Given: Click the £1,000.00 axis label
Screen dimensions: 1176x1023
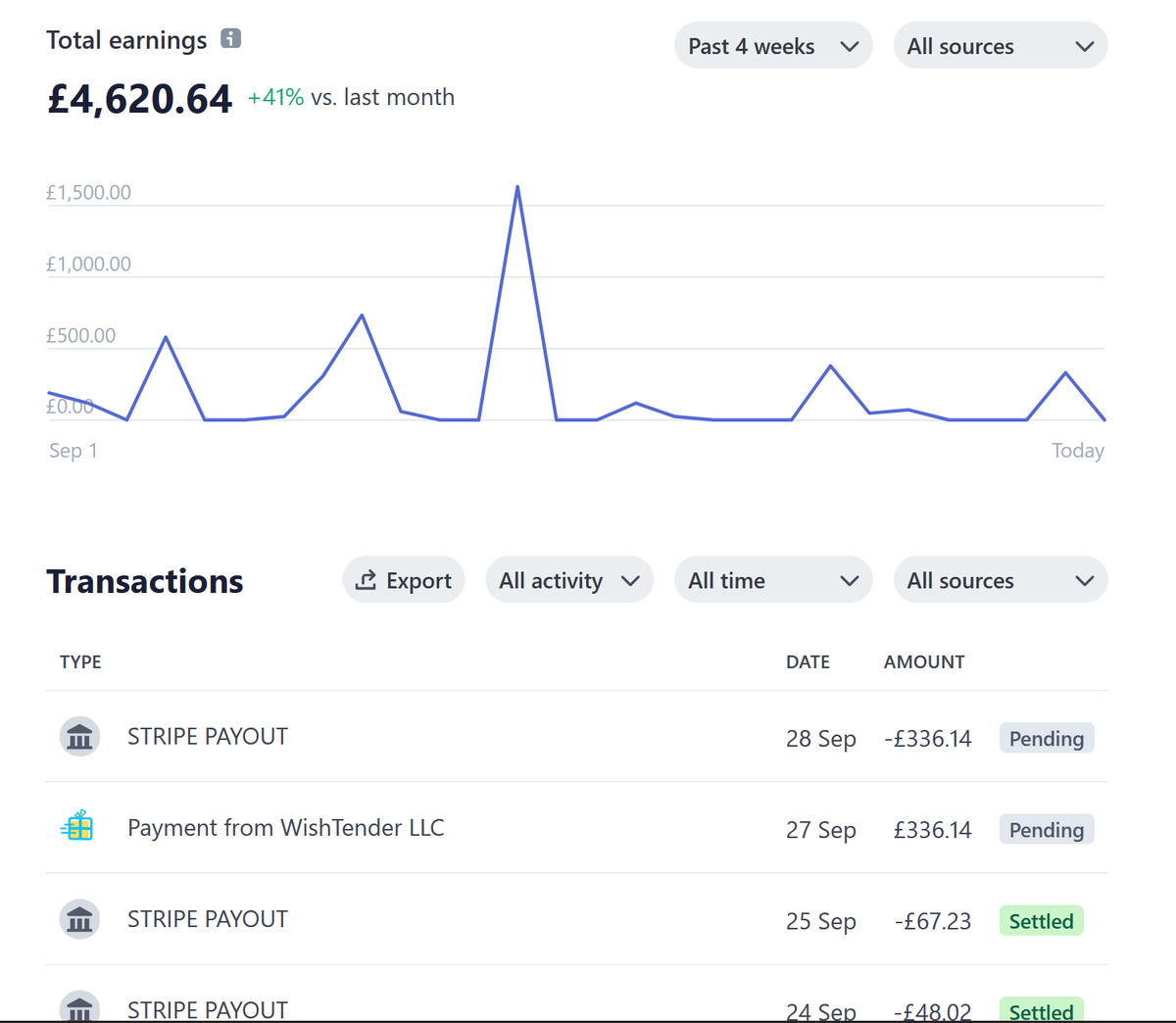Looking at the screenshot, I should point(88,264).
